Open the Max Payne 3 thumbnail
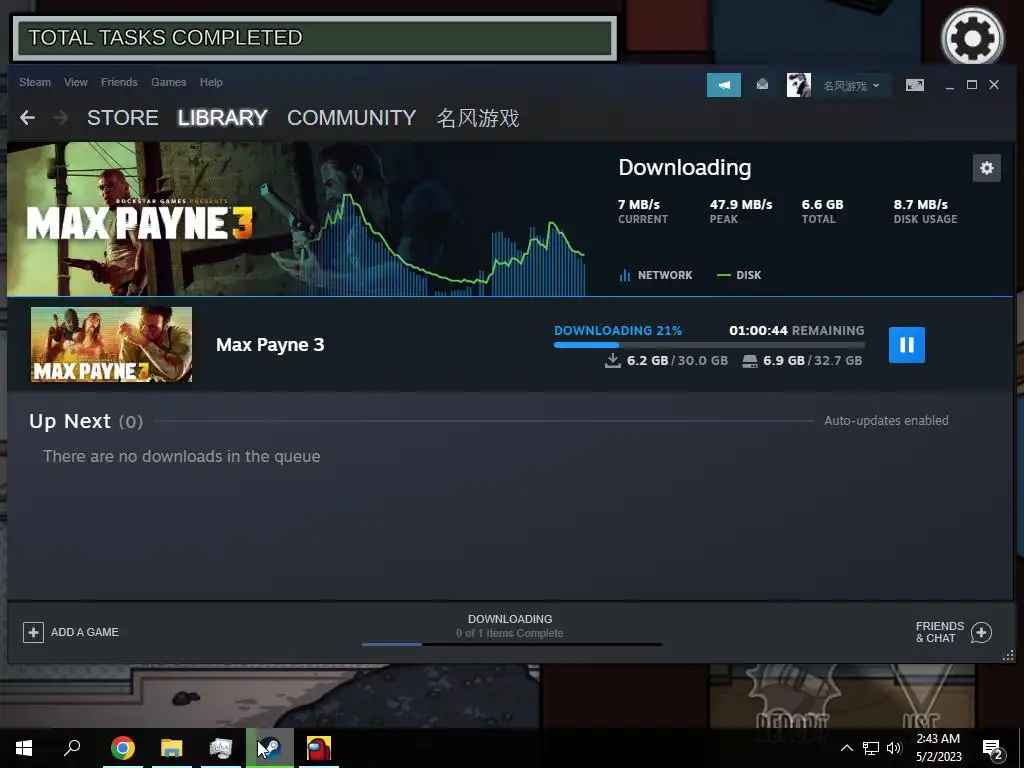 (112, 344)
